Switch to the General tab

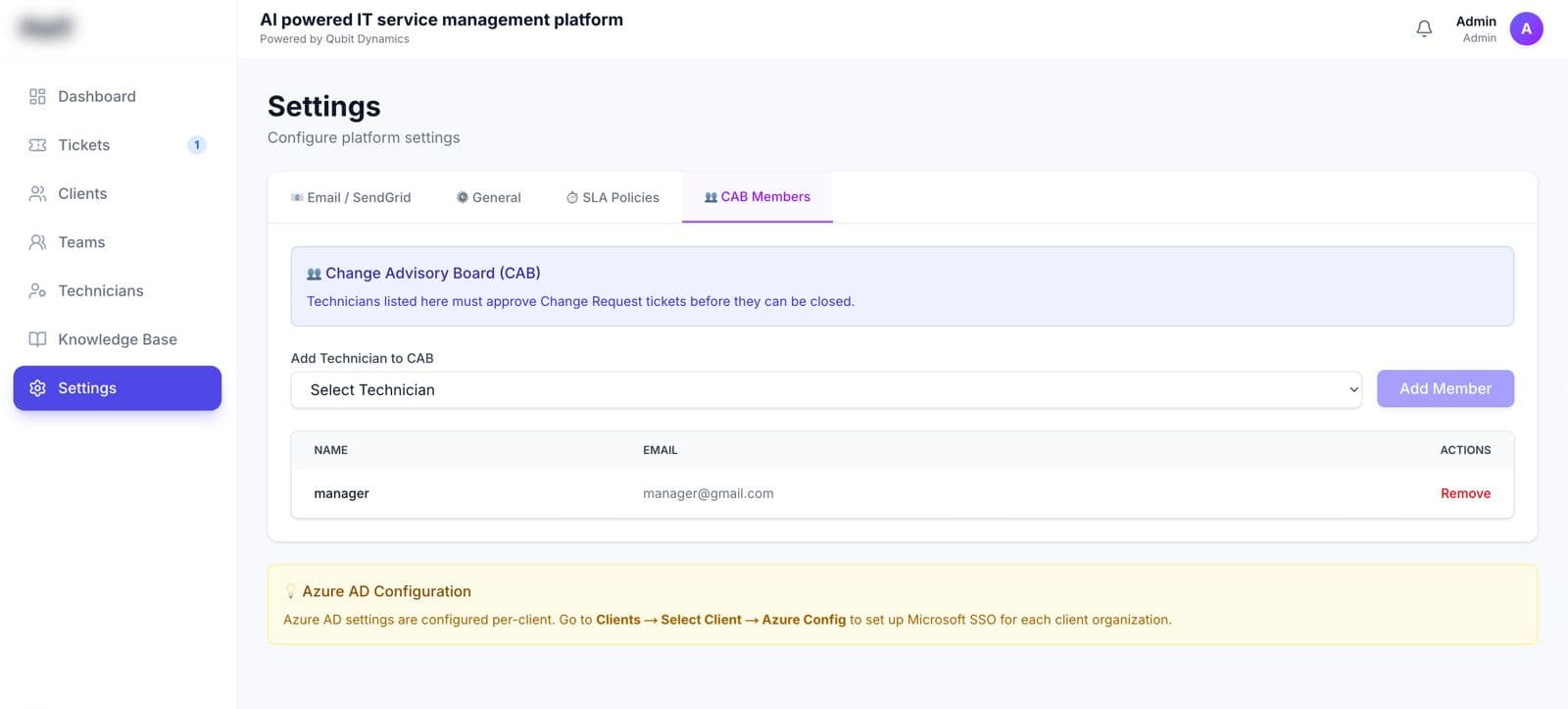[488, 197]
